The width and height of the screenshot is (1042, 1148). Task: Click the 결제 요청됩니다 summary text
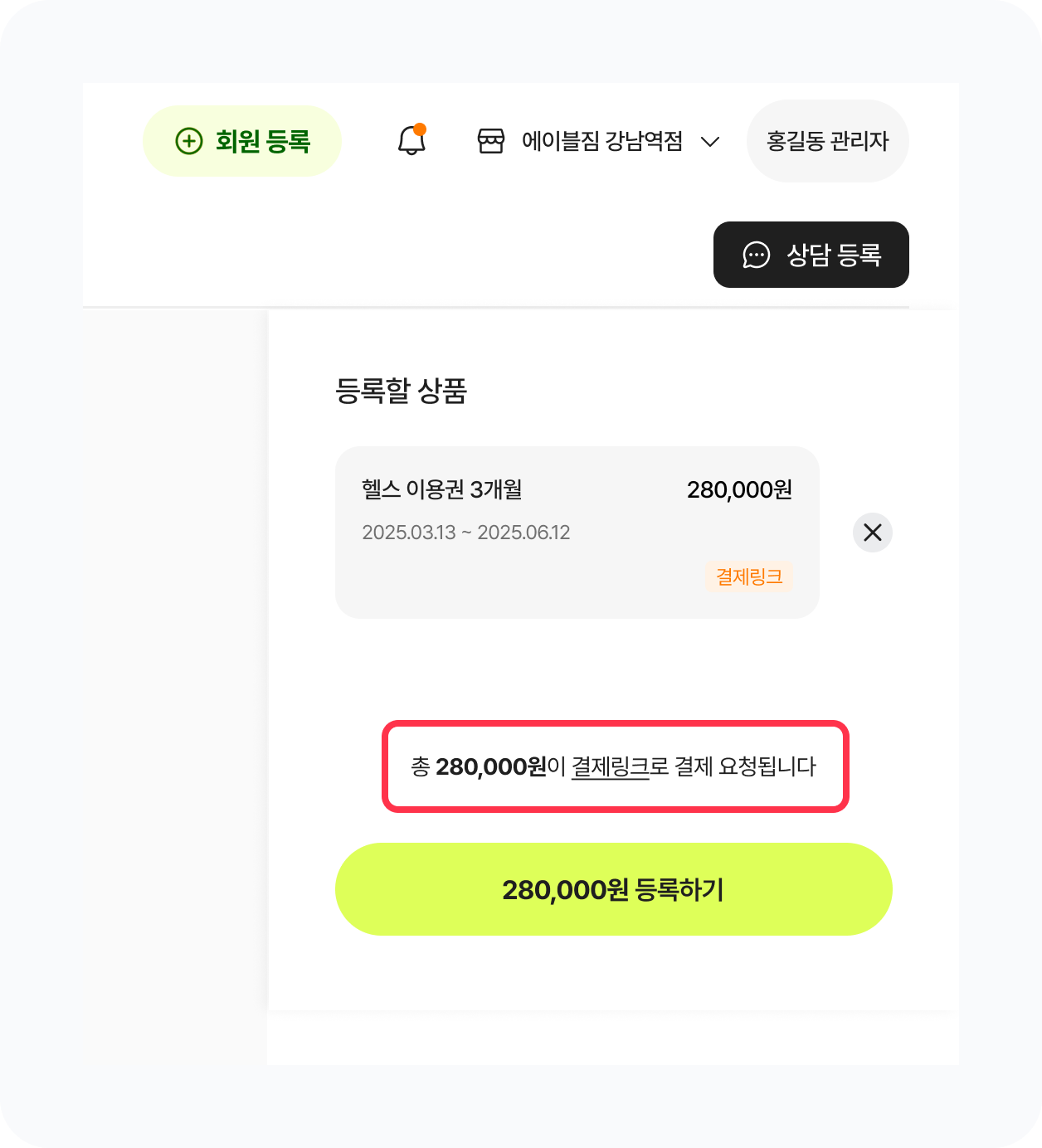[745, 766]
